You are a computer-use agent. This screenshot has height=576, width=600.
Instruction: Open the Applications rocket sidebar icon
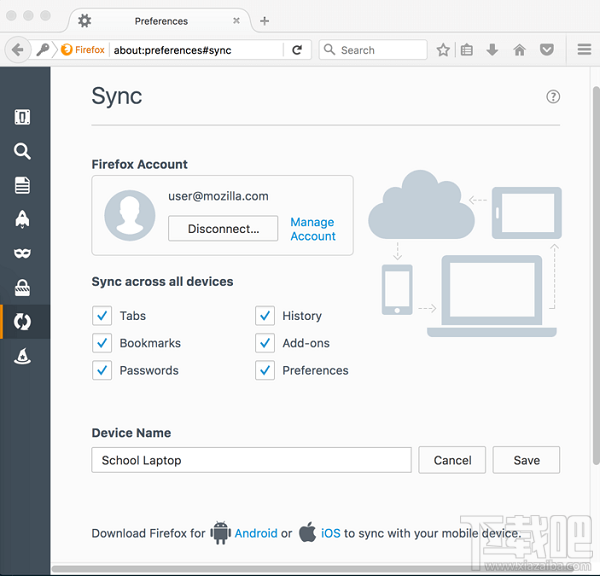tap(22, 219)
